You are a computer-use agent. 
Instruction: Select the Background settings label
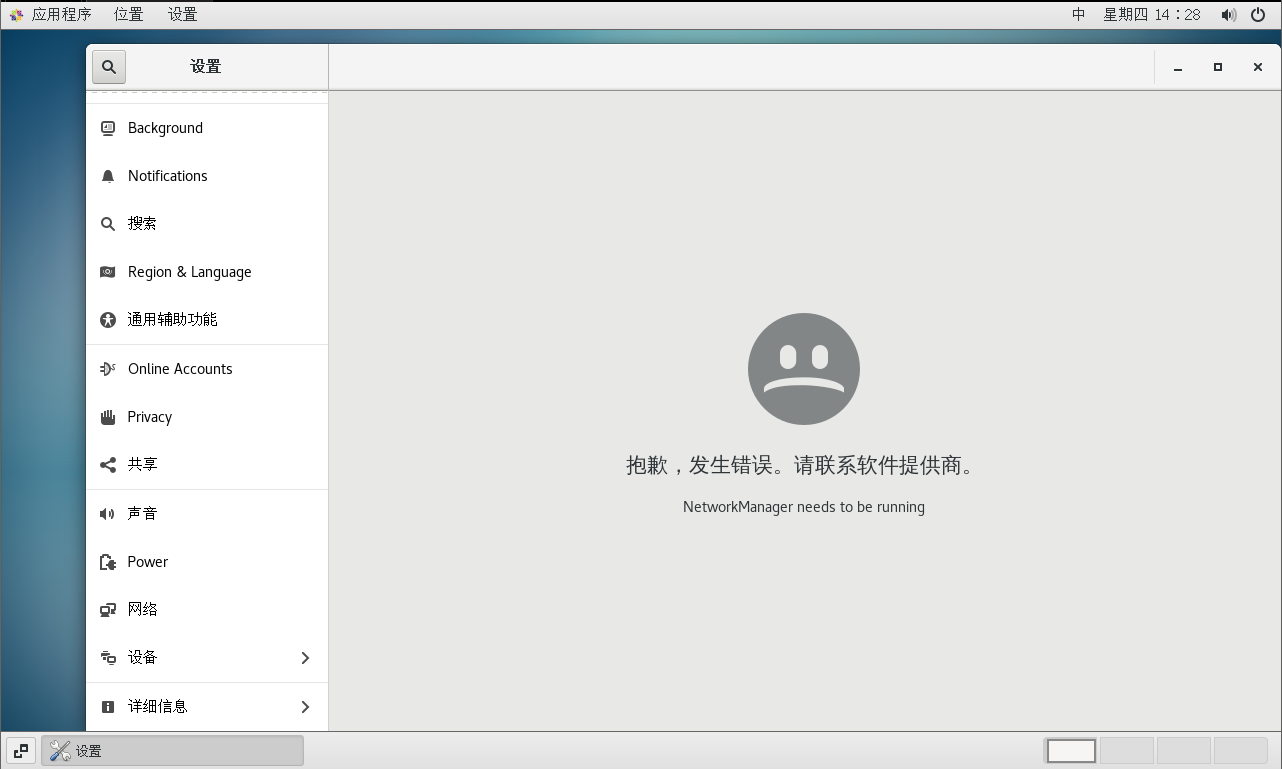click(x=165, y=128)
